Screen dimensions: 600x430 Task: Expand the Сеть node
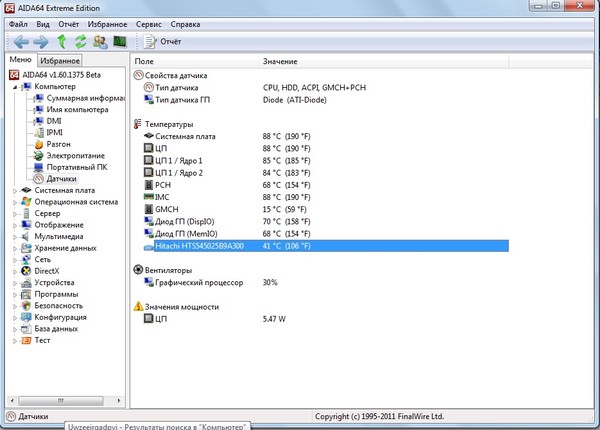point(15,260)
